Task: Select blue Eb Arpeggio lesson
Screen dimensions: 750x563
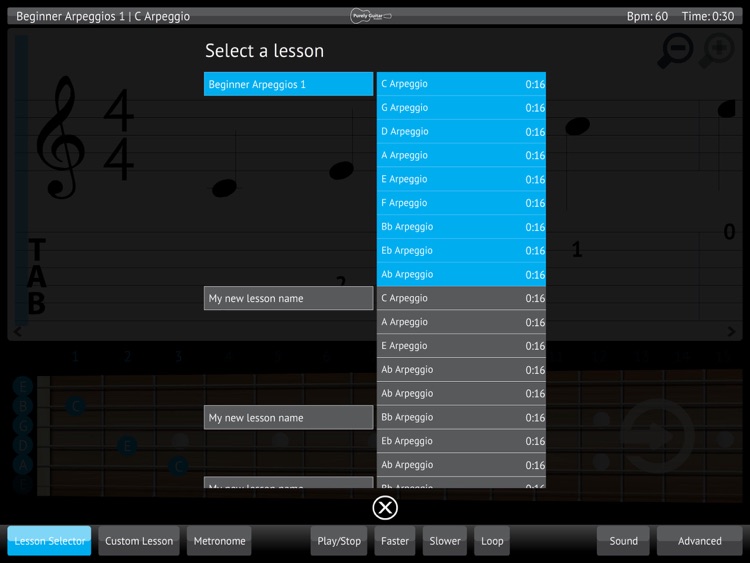Action: tap(461, 251)
